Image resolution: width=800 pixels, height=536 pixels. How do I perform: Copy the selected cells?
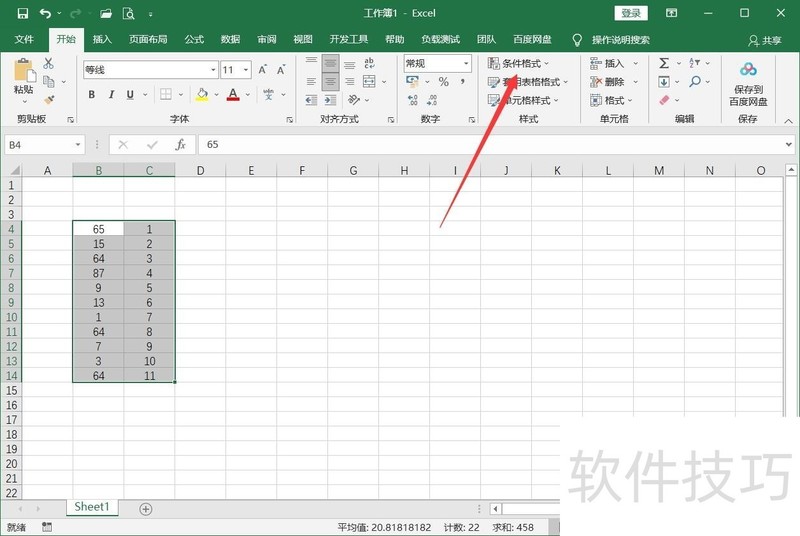click(x=49, y=82)
